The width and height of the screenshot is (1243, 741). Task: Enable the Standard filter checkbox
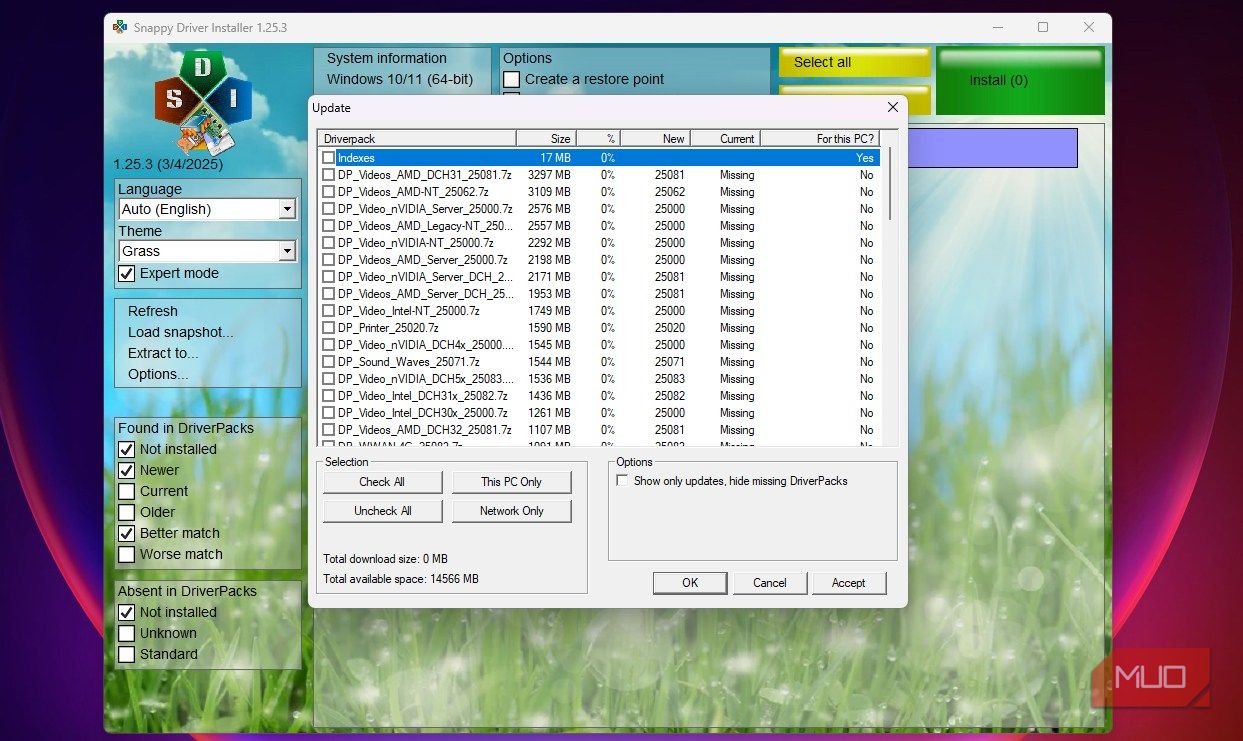[x=127, y=654]
